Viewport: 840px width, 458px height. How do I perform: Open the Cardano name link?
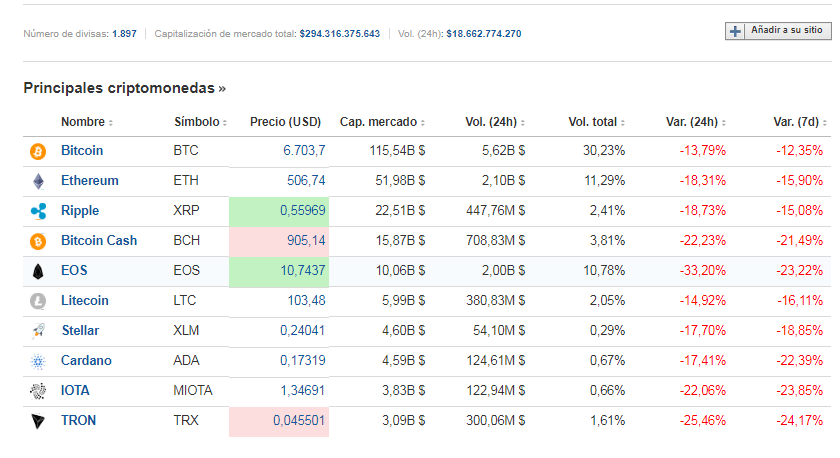(86, 361)
